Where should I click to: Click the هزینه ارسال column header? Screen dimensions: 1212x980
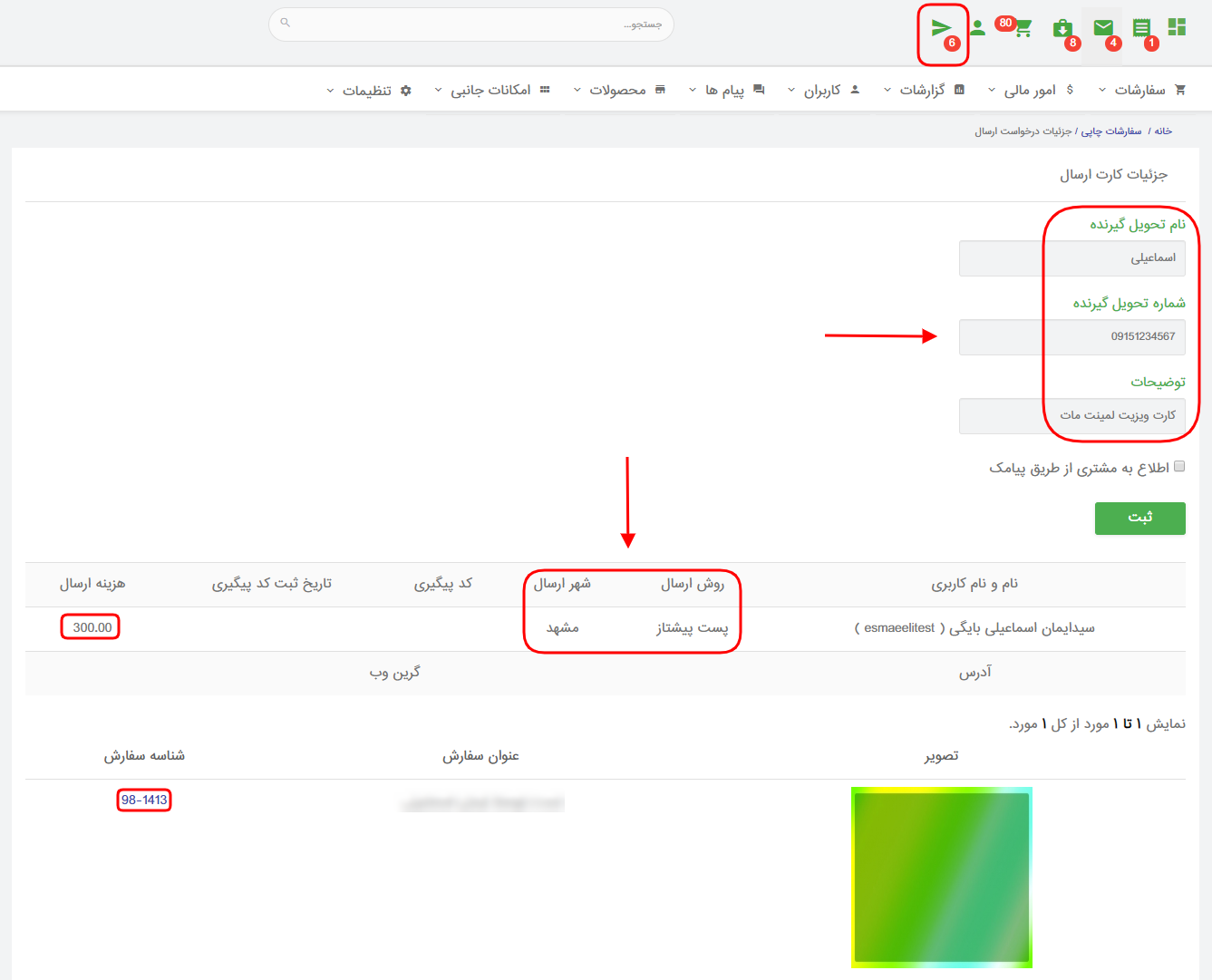click(92, 584)
